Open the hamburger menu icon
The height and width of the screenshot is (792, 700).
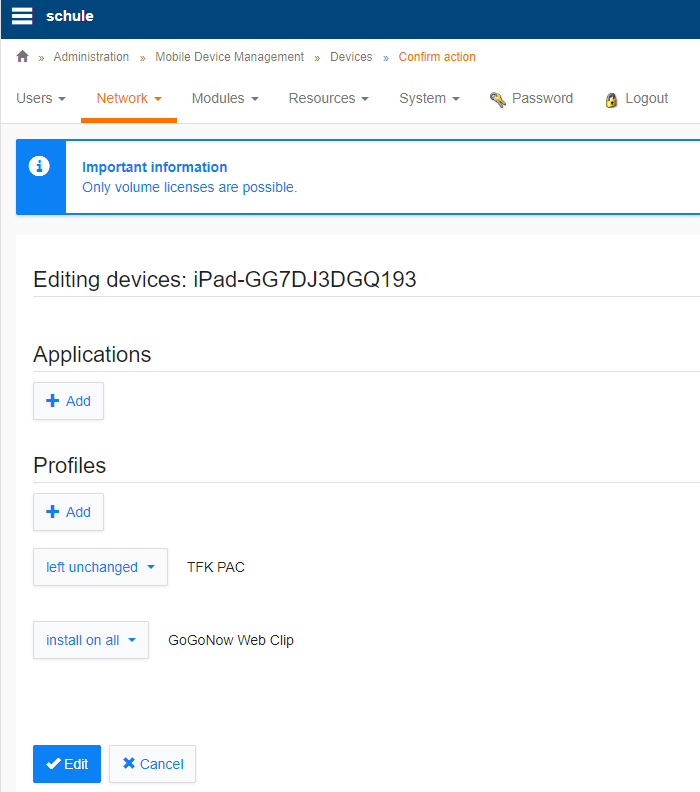(22, 16)
